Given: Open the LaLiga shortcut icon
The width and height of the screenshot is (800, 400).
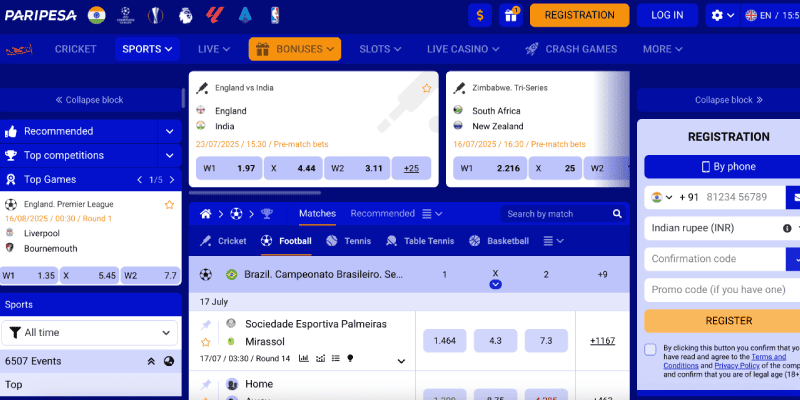Looking at the screenshot, I should click(215, 15).
